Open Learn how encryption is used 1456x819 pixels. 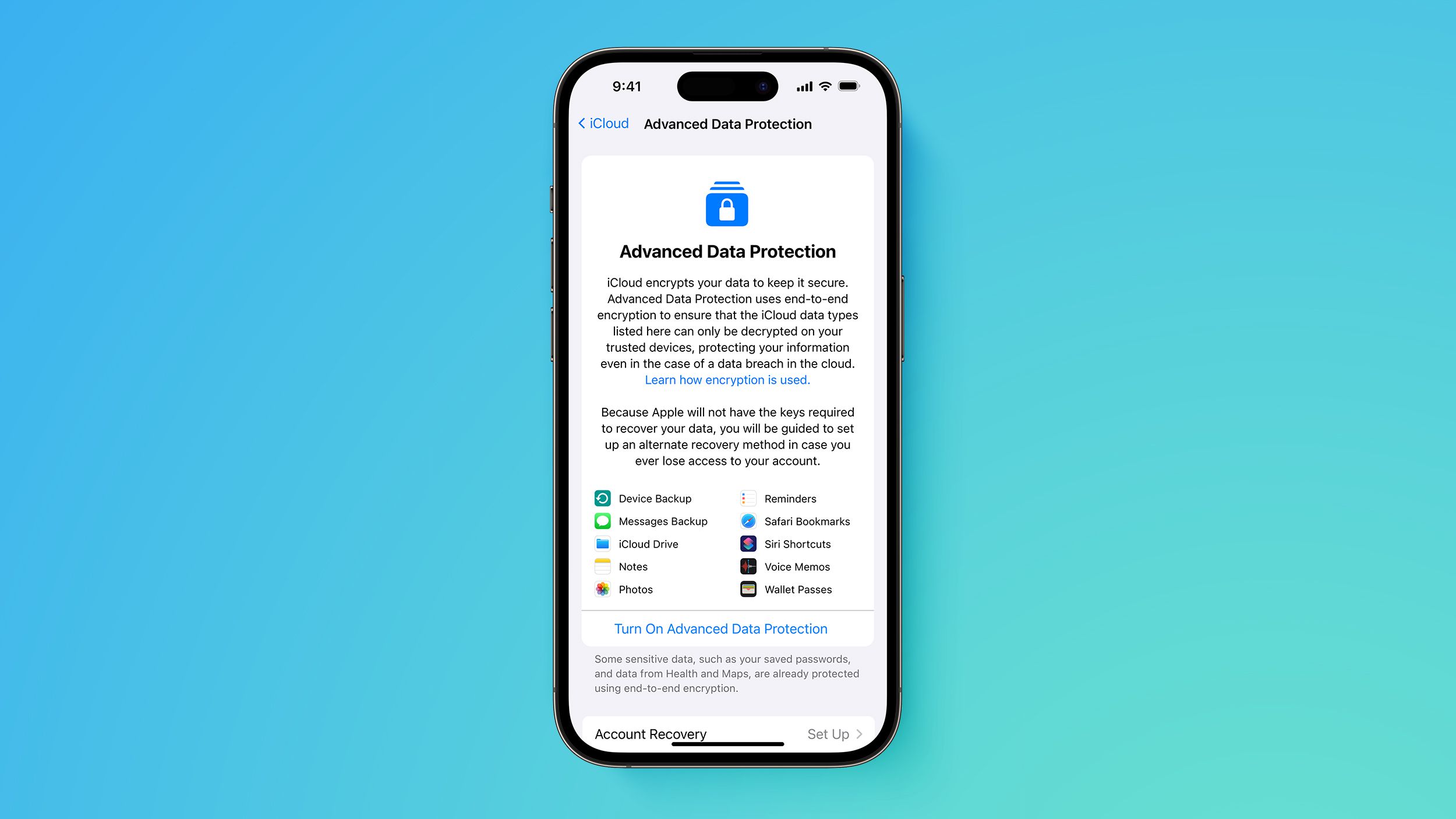click(727, 379)
